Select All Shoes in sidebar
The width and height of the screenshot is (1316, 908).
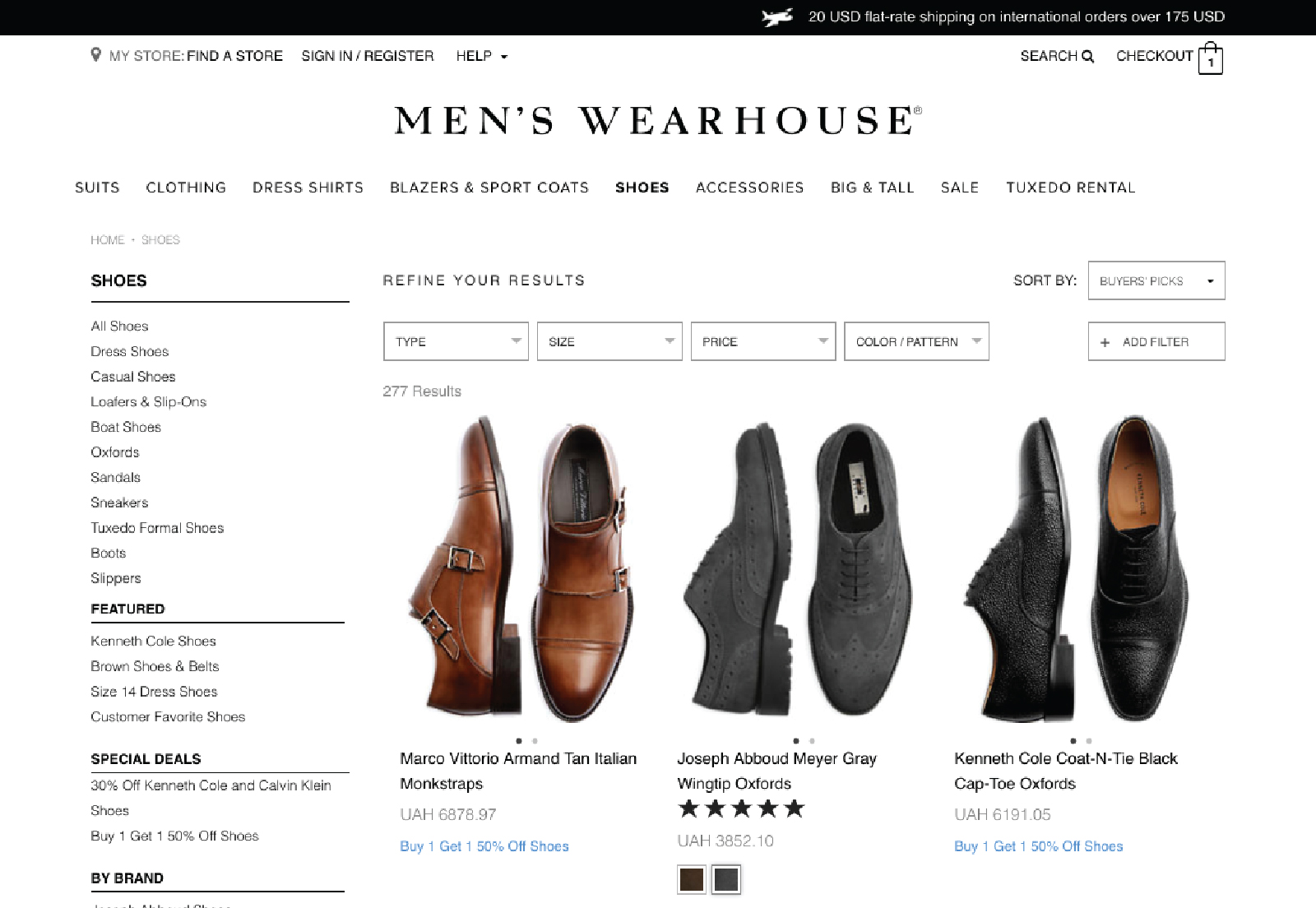click(x=119, y=327)
